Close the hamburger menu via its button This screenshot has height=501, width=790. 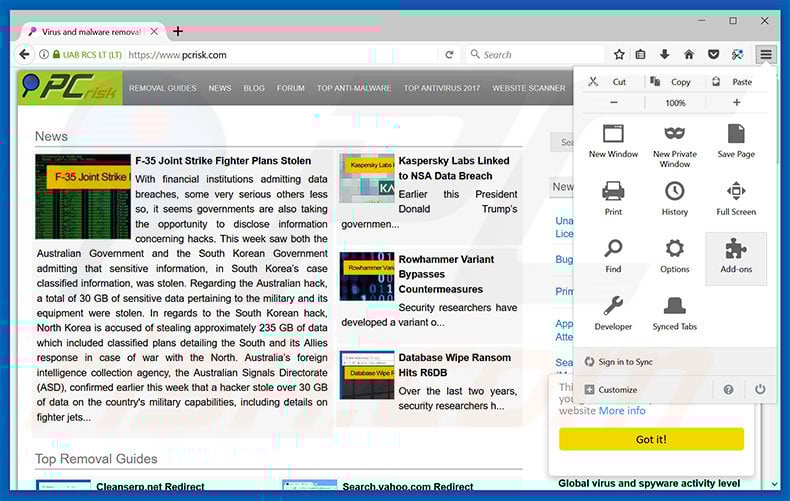765,54
